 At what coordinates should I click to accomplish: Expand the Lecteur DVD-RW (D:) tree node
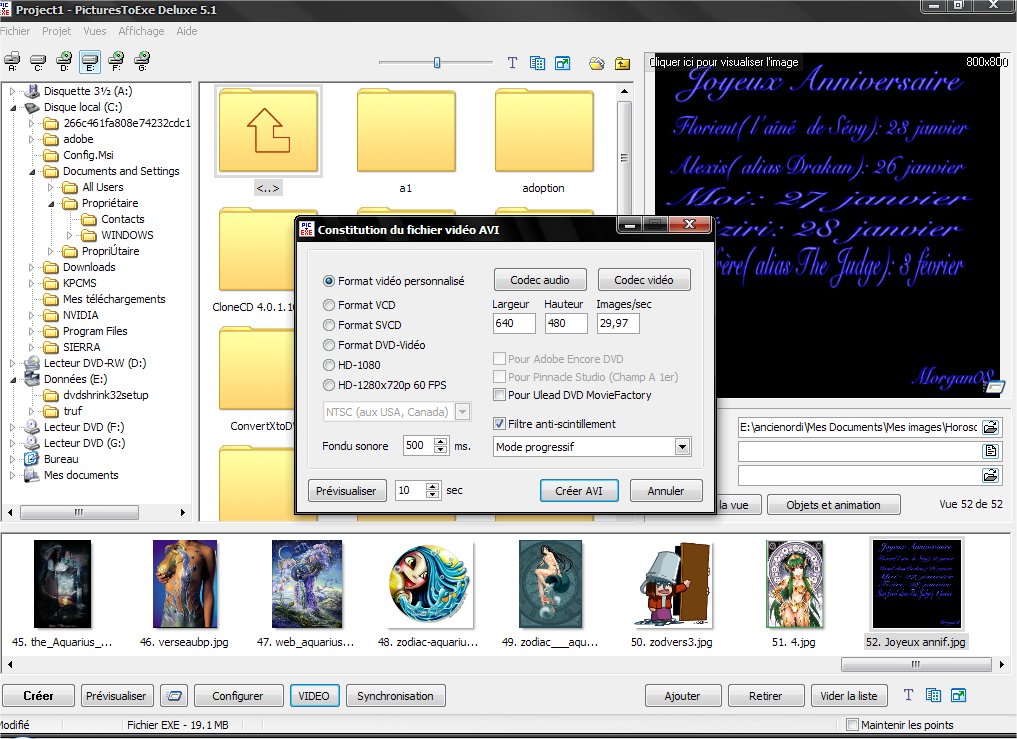14,363
